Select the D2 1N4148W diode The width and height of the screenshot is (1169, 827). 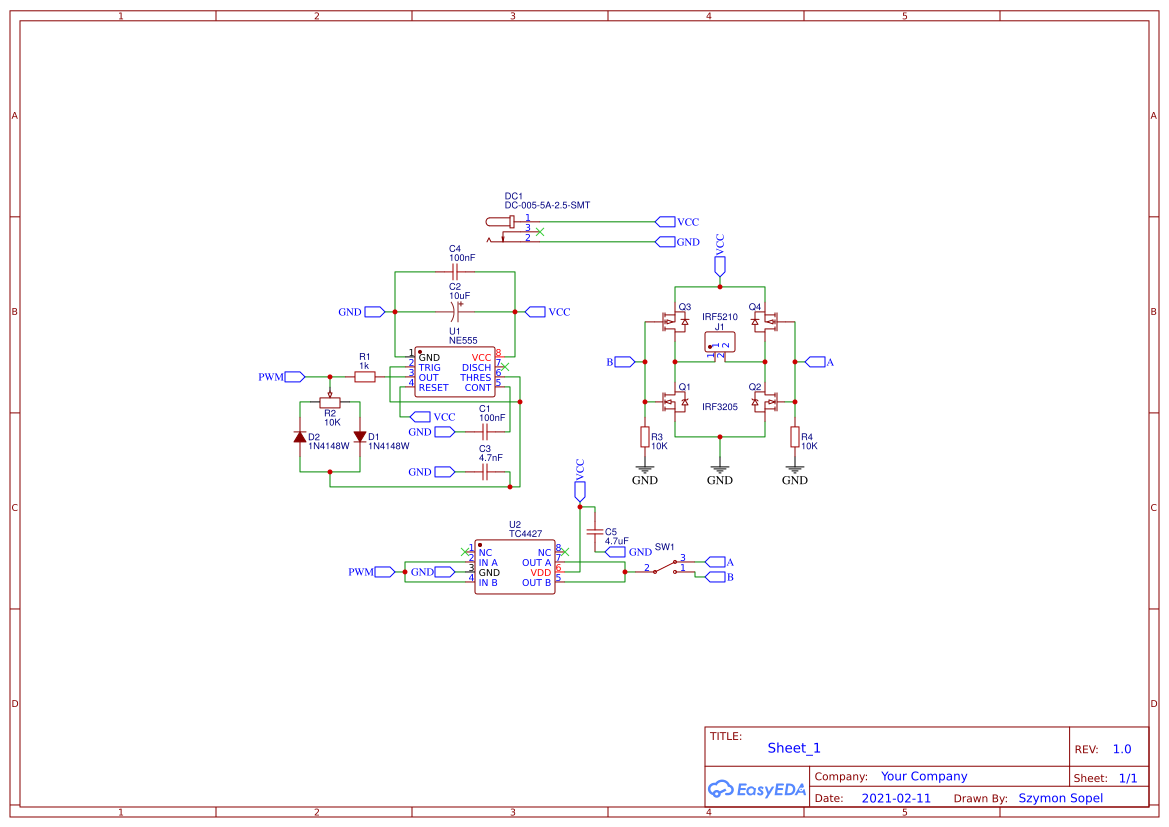pos(300,437)
